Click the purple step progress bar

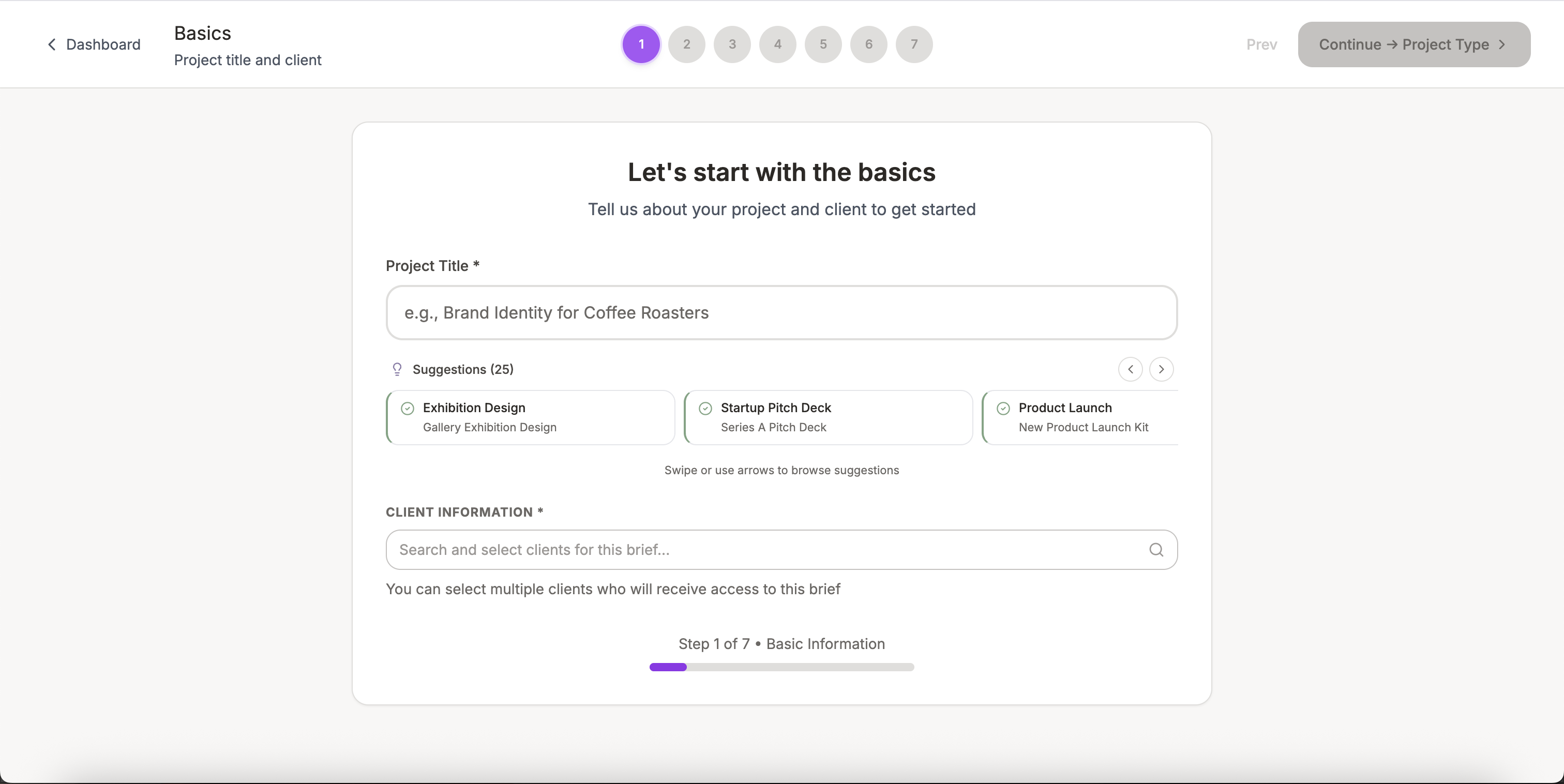[668, 667]
